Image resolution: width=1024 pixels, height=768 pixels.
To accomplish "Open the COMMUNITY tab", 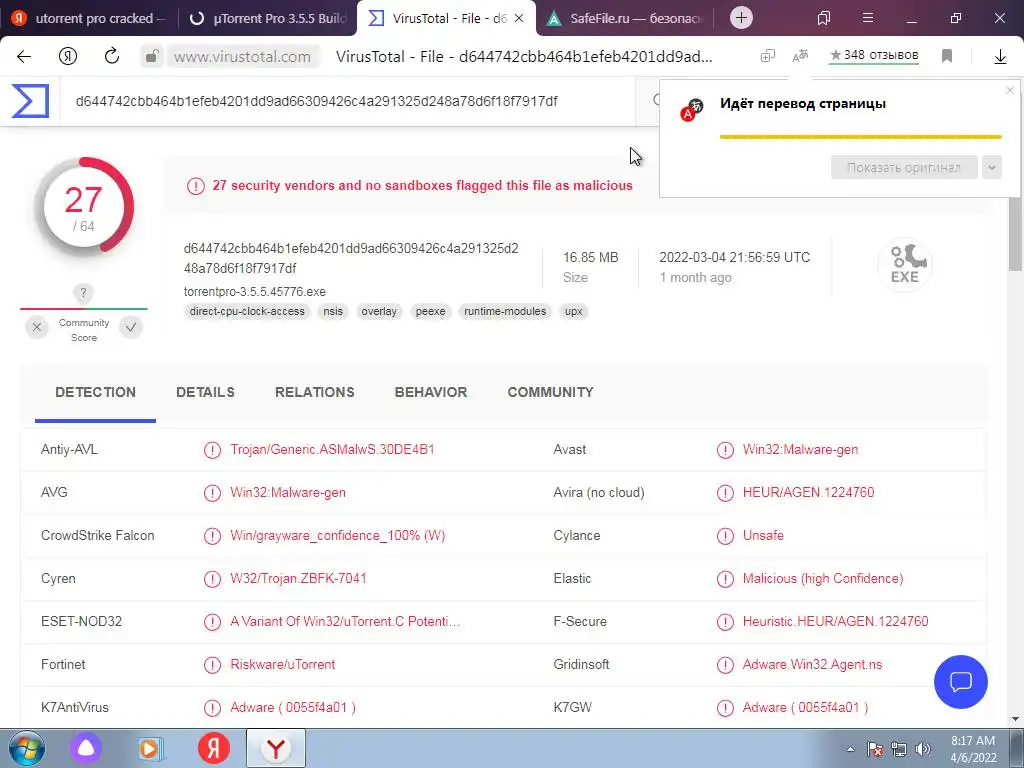I will pyautogui.click(x=551, y=392).
